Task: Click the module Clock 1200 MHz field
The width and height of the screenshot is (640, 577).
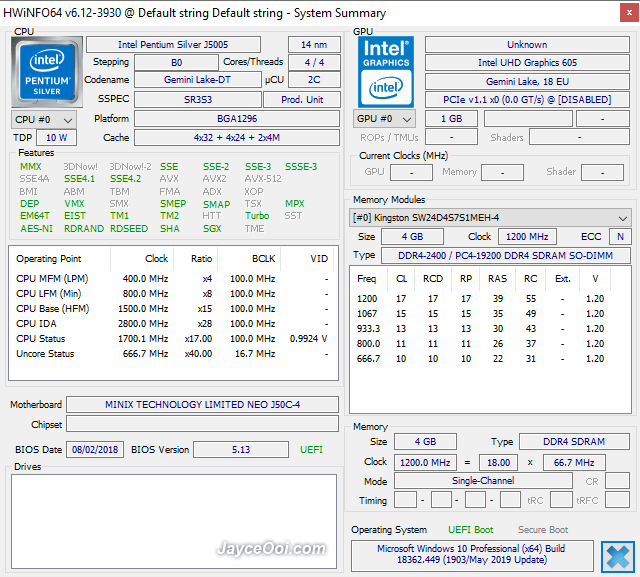Action: pyautogui.click(x=527, y=237)
